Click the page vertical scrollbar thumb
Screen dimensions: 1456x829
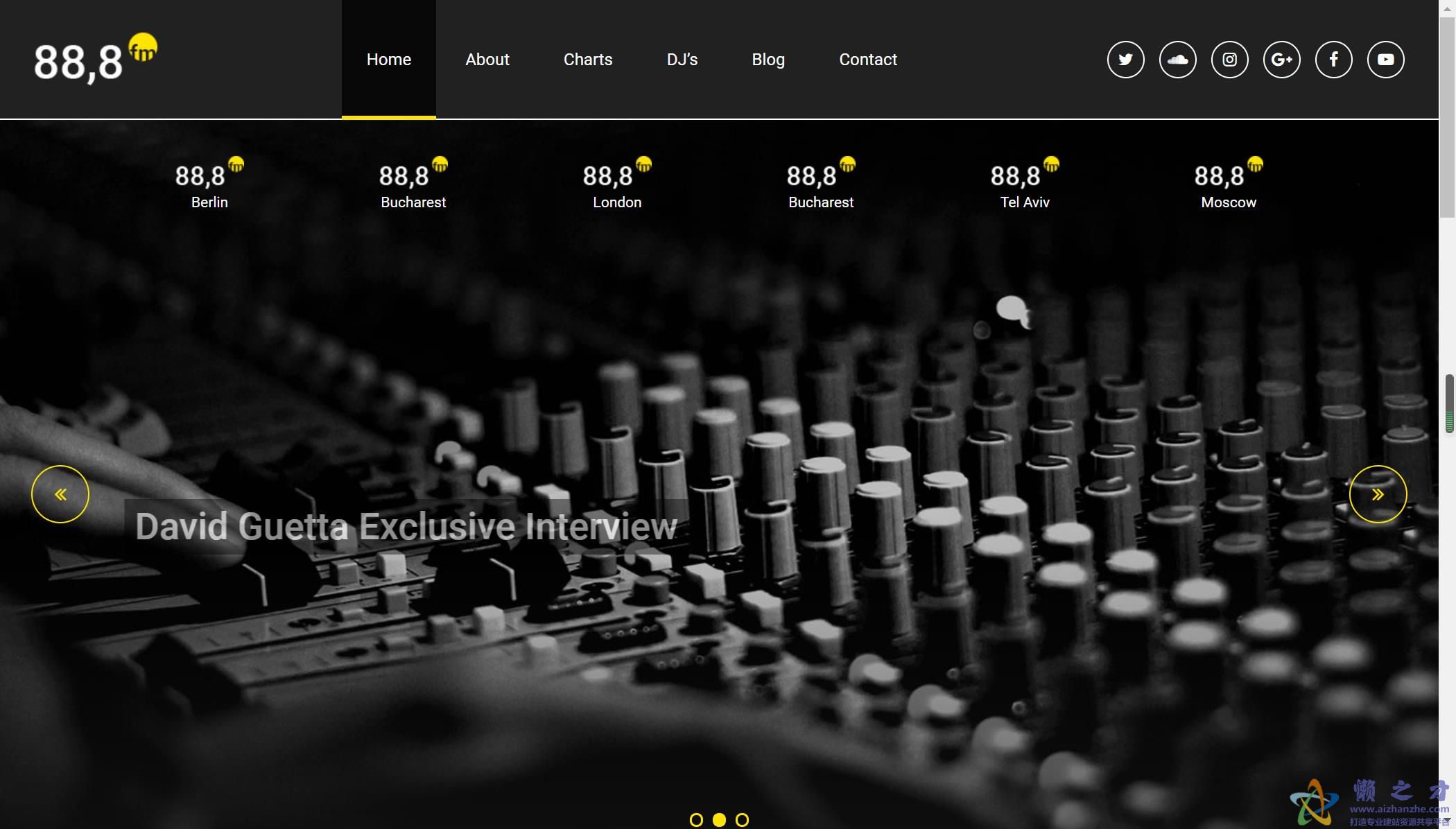pyautogui.click(x=1447, y=118)
